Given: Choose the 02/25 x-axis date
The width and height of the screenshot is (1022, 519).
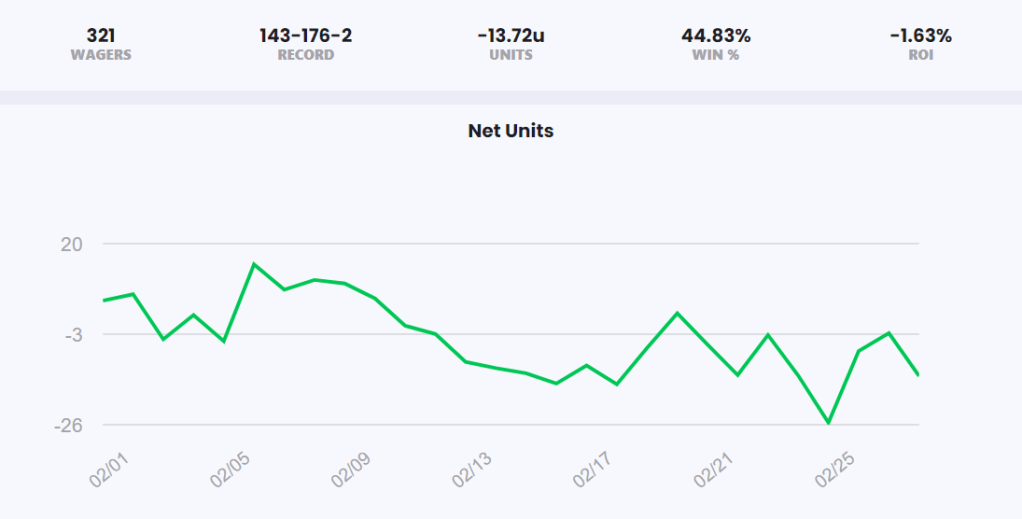Looking at the screenshot, I should (x=838, y=469).
